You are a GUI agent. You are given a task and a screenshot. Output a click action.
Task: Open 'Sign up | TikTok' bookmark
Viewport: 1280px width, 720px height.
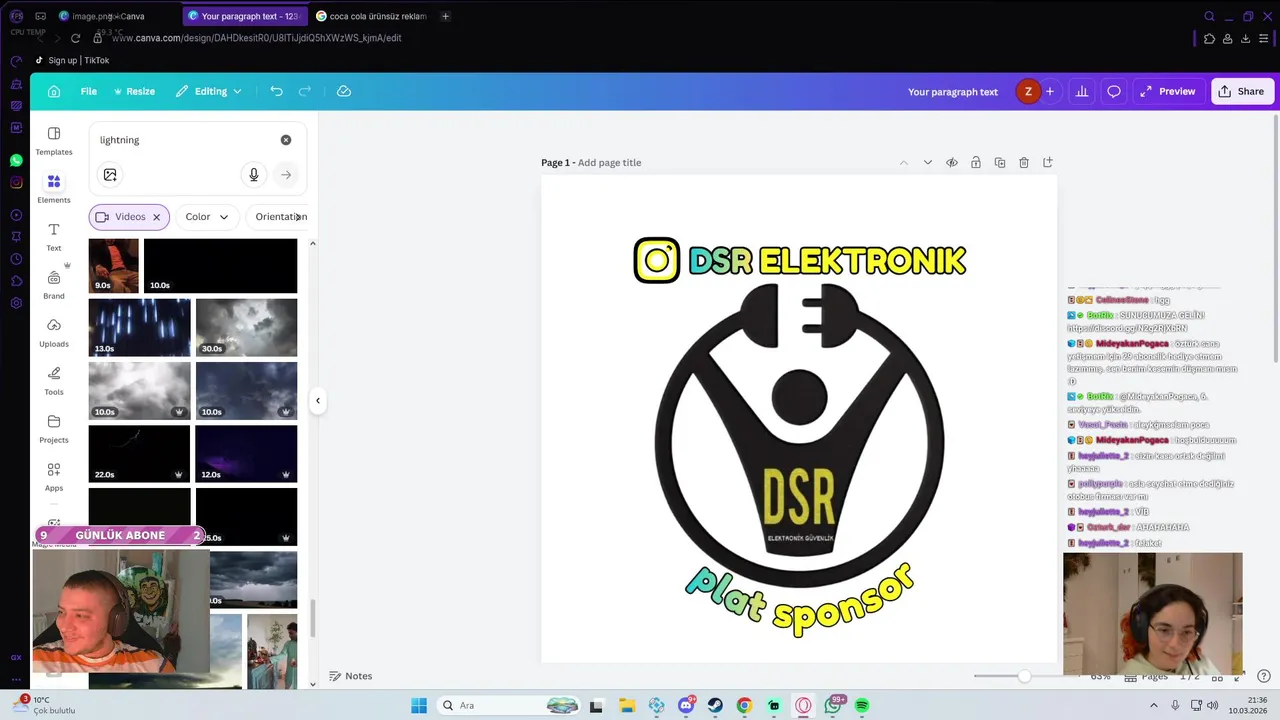73,61
